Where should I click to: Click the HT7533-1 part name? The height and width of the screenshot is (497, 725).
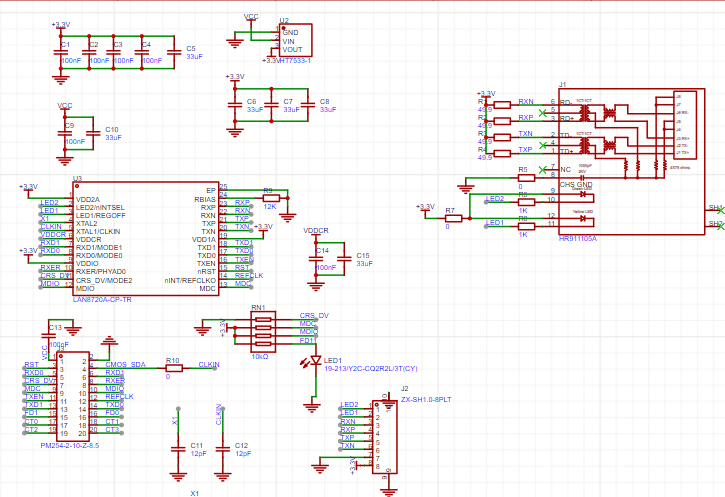click(x=295, y=61)
